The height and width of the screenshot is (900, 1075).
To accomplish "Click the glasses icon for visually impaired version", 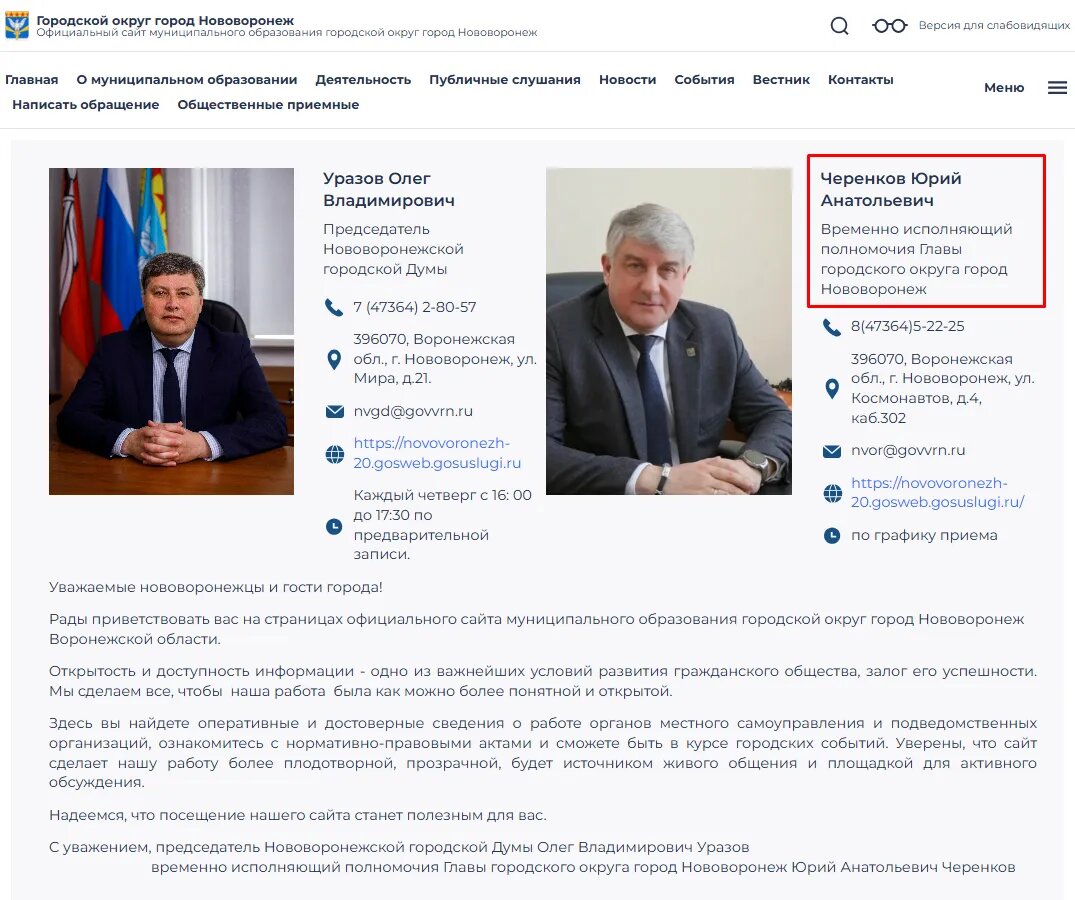I will coord(889,26).
